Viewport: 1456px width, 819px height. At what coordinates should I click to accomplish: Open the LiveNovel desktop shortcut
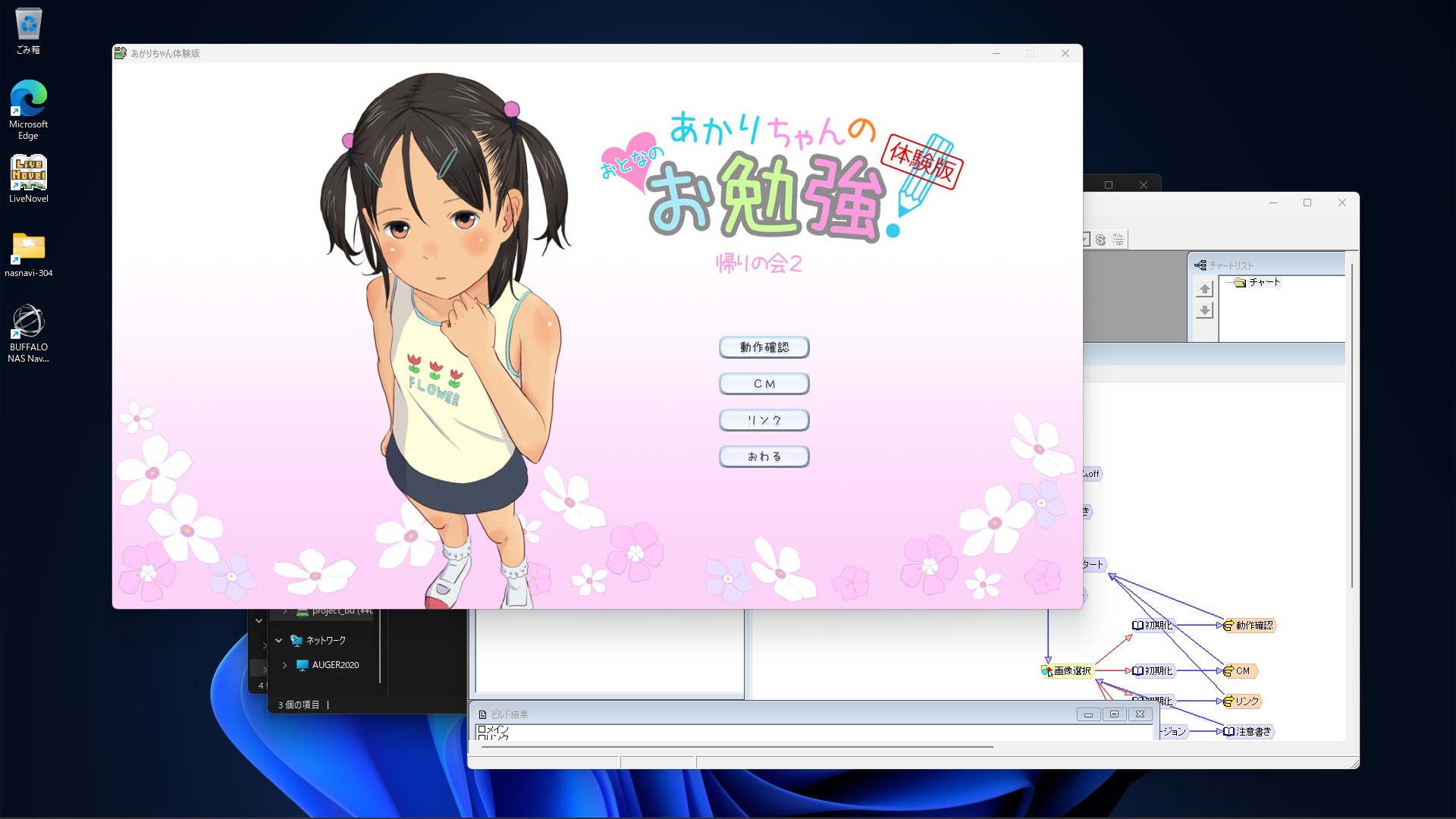pos(28,179)
